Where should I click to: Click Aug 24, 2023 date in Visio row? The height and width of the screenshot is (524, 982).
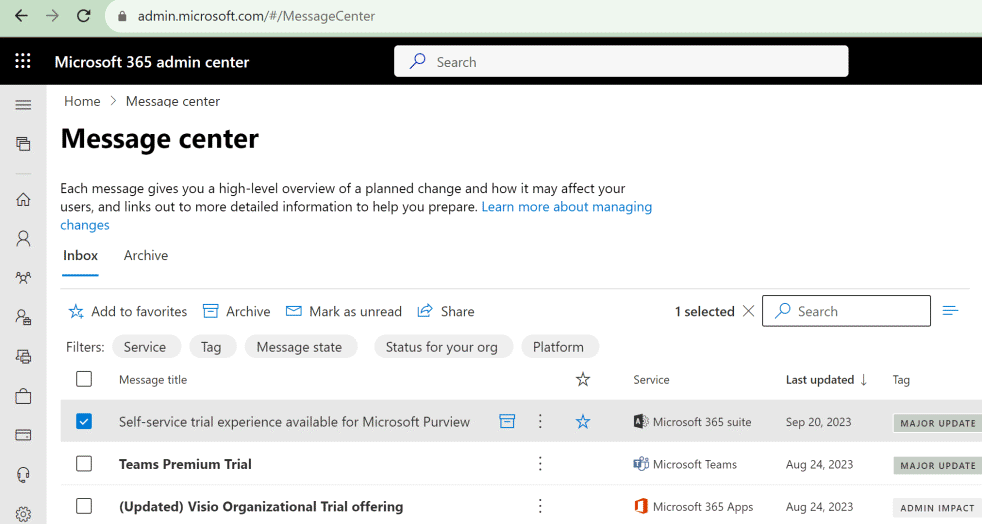pyautogui.click(x=819, y=506)
